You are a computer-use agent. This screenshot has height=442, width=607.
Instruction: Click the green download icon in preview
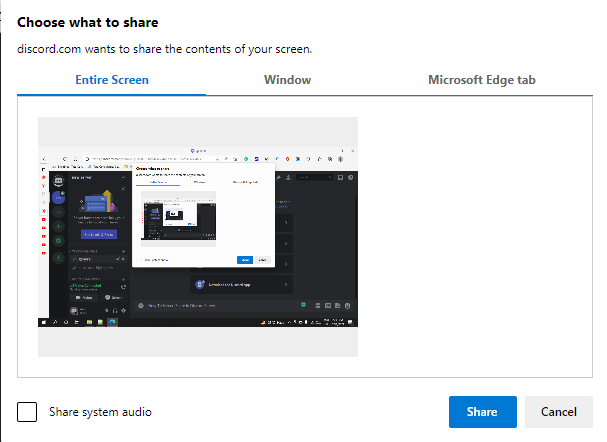point(58,257)
